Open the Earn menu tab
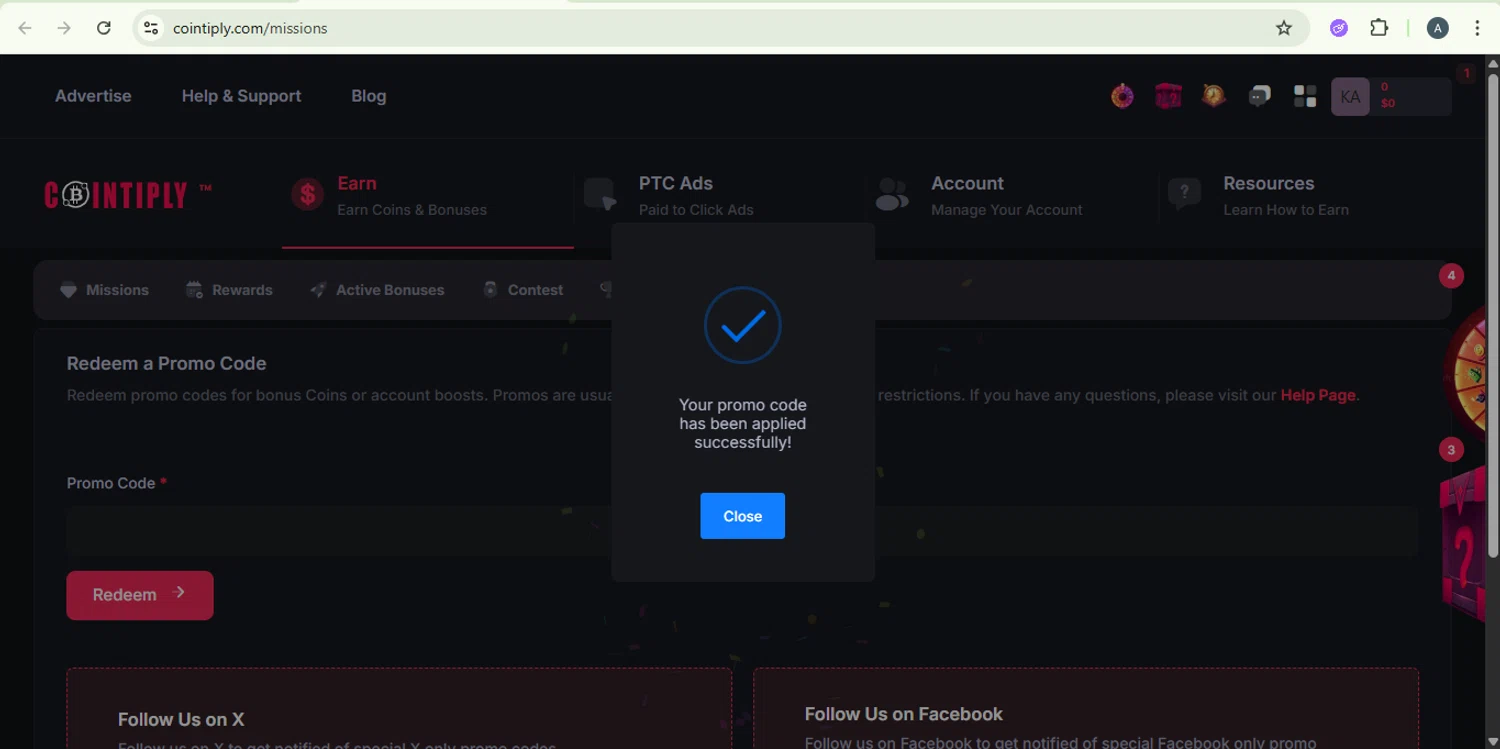The image size is (1500, 749). [x=428, y=196]
